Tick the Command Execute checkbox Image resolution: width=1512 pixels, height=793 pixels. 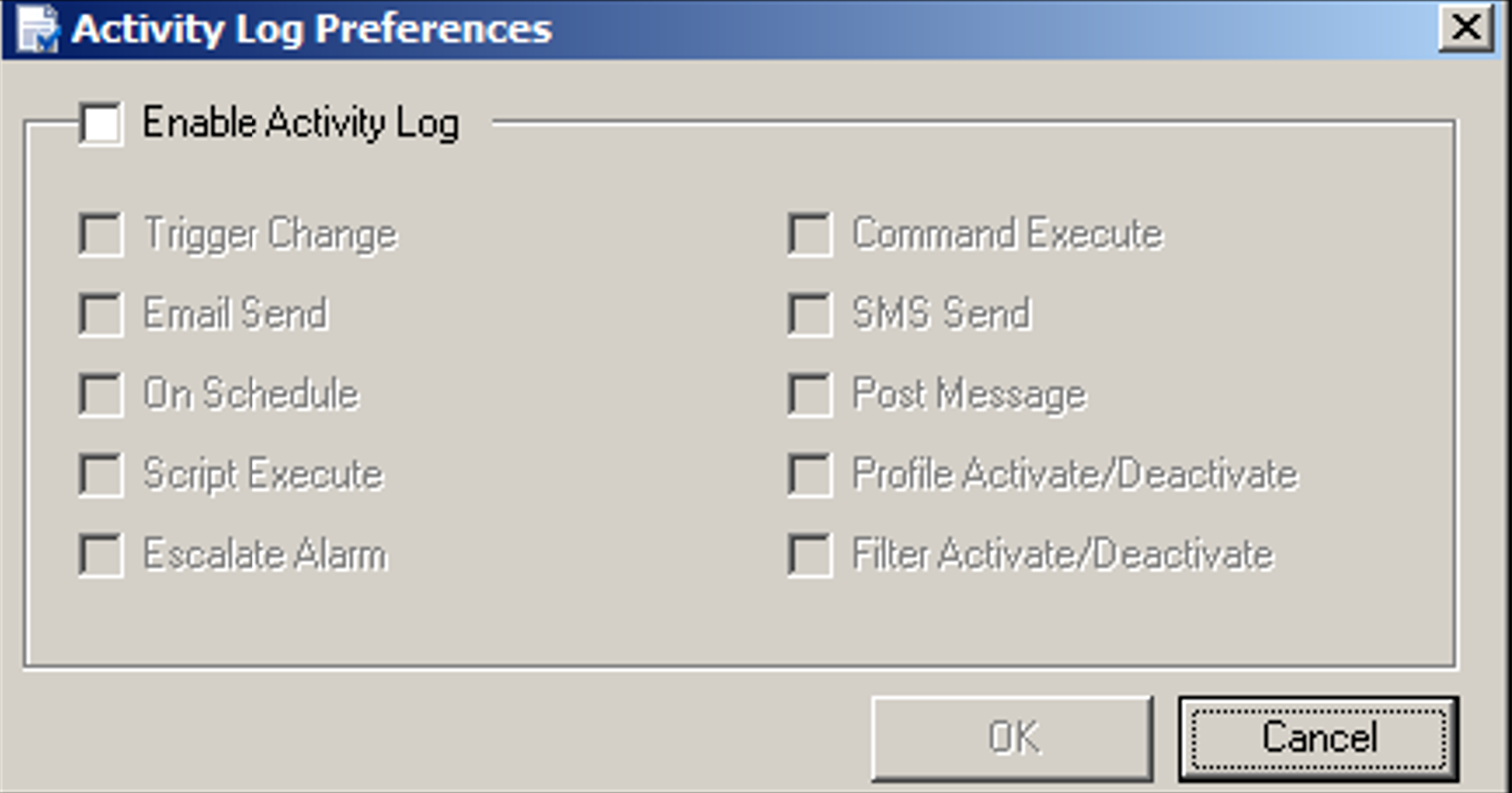tap(810, 235)
